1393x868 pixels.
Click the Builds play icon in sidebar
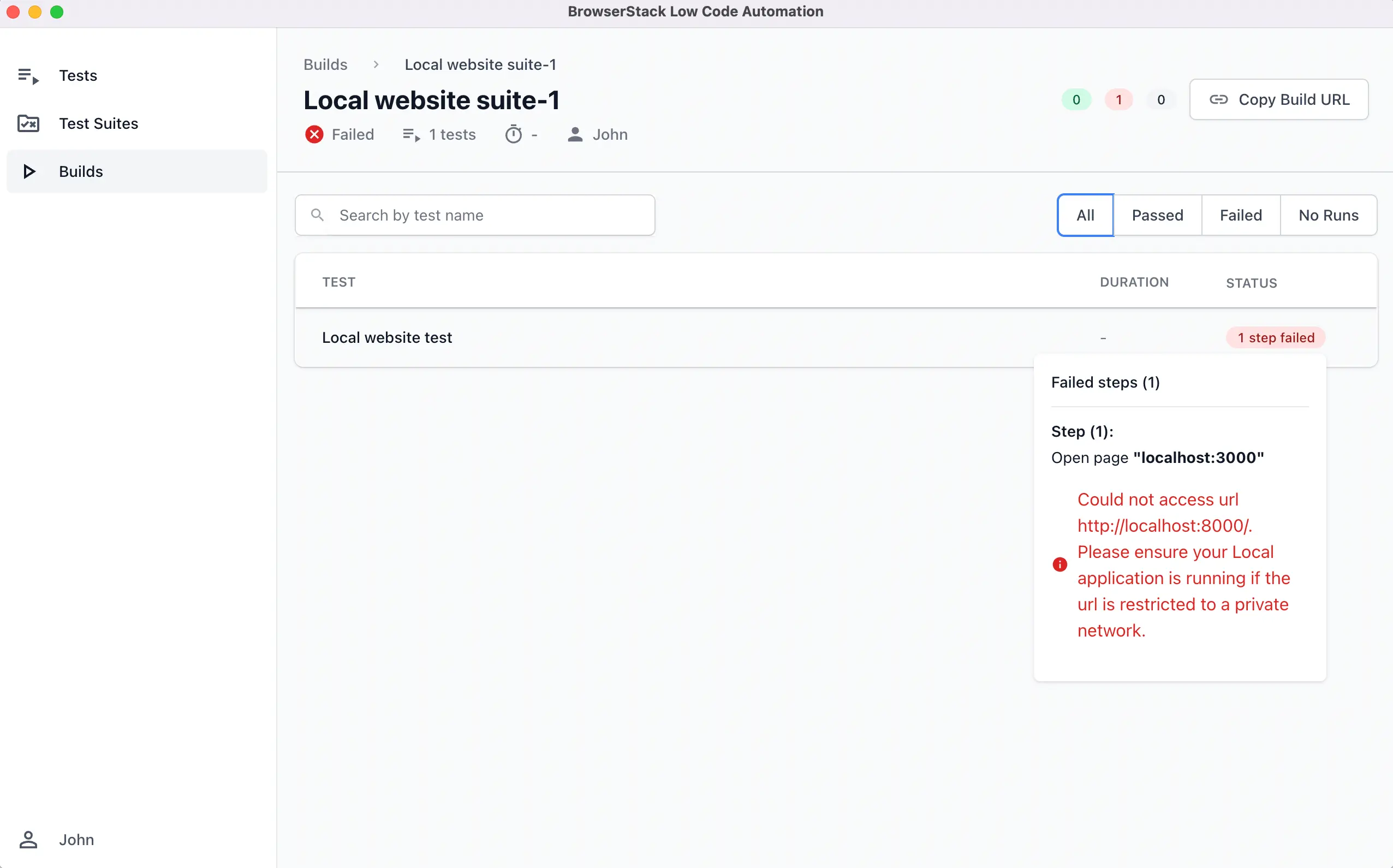pyautogui.click(x=29, y=171)
